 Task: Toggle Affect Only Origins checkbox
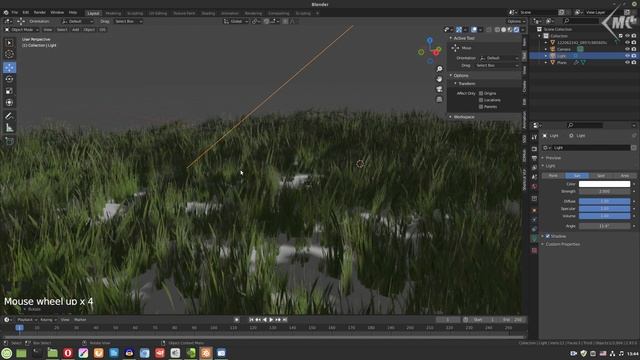pos(481,93)
